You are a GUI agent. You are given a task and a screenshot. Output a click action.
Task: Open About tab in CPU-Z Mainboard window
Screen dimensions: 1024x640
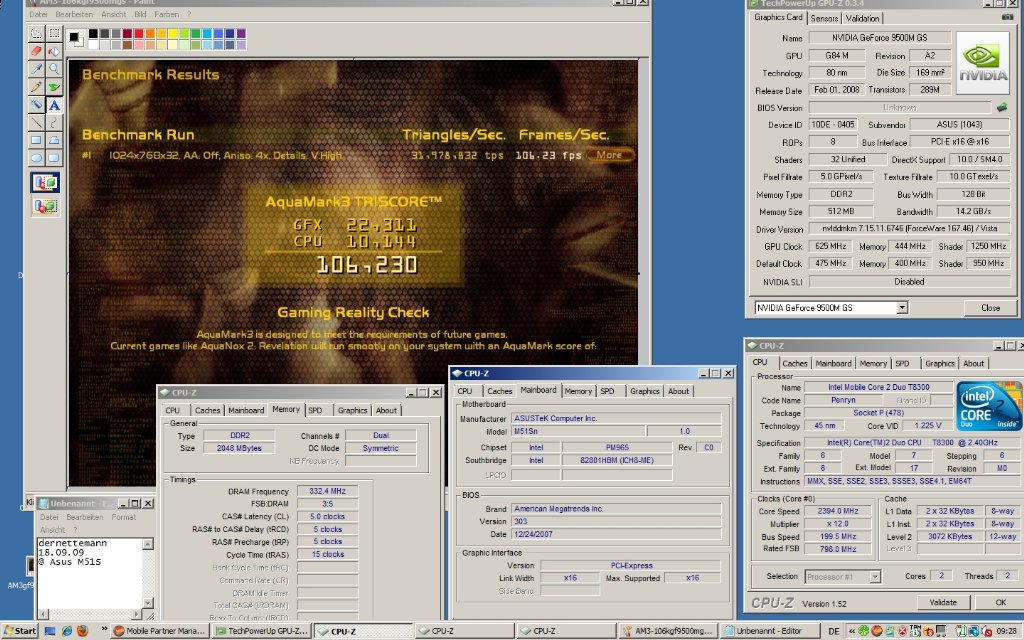(x=679, y=391)
